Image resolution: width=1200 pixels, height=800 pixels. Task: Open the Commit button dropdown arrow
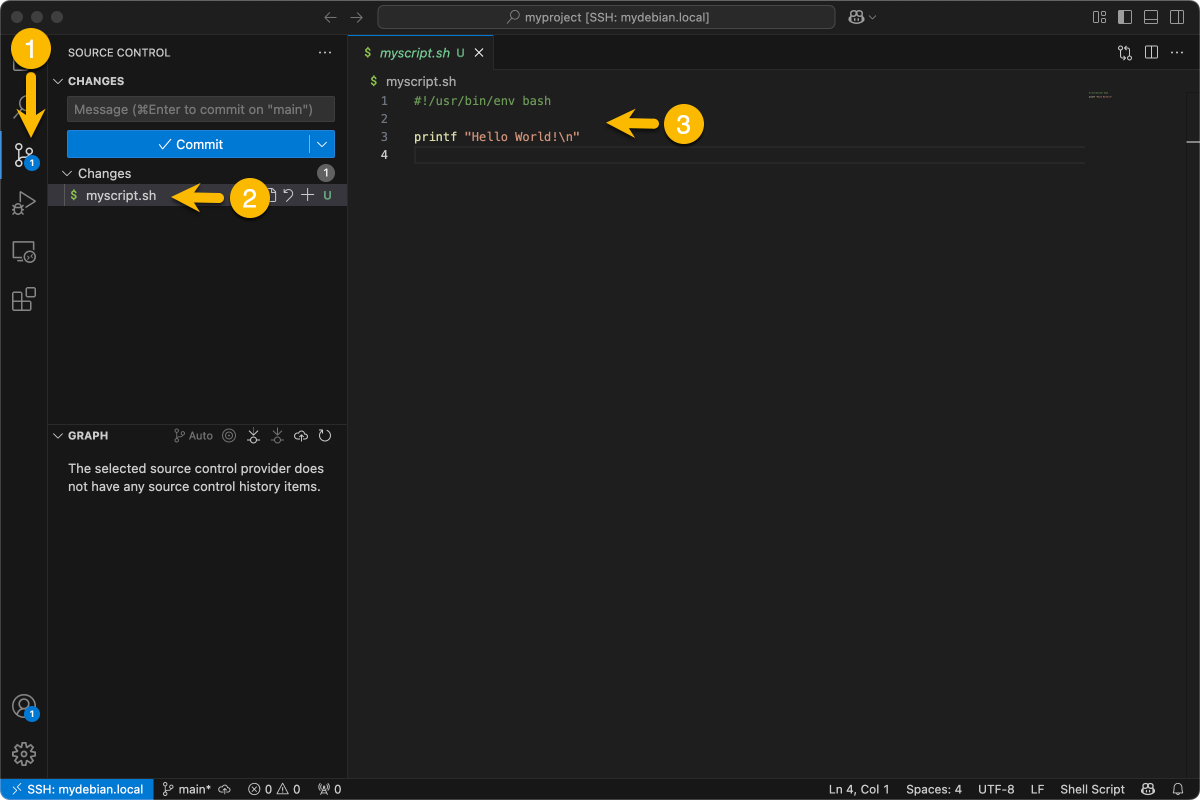point(322,144)
